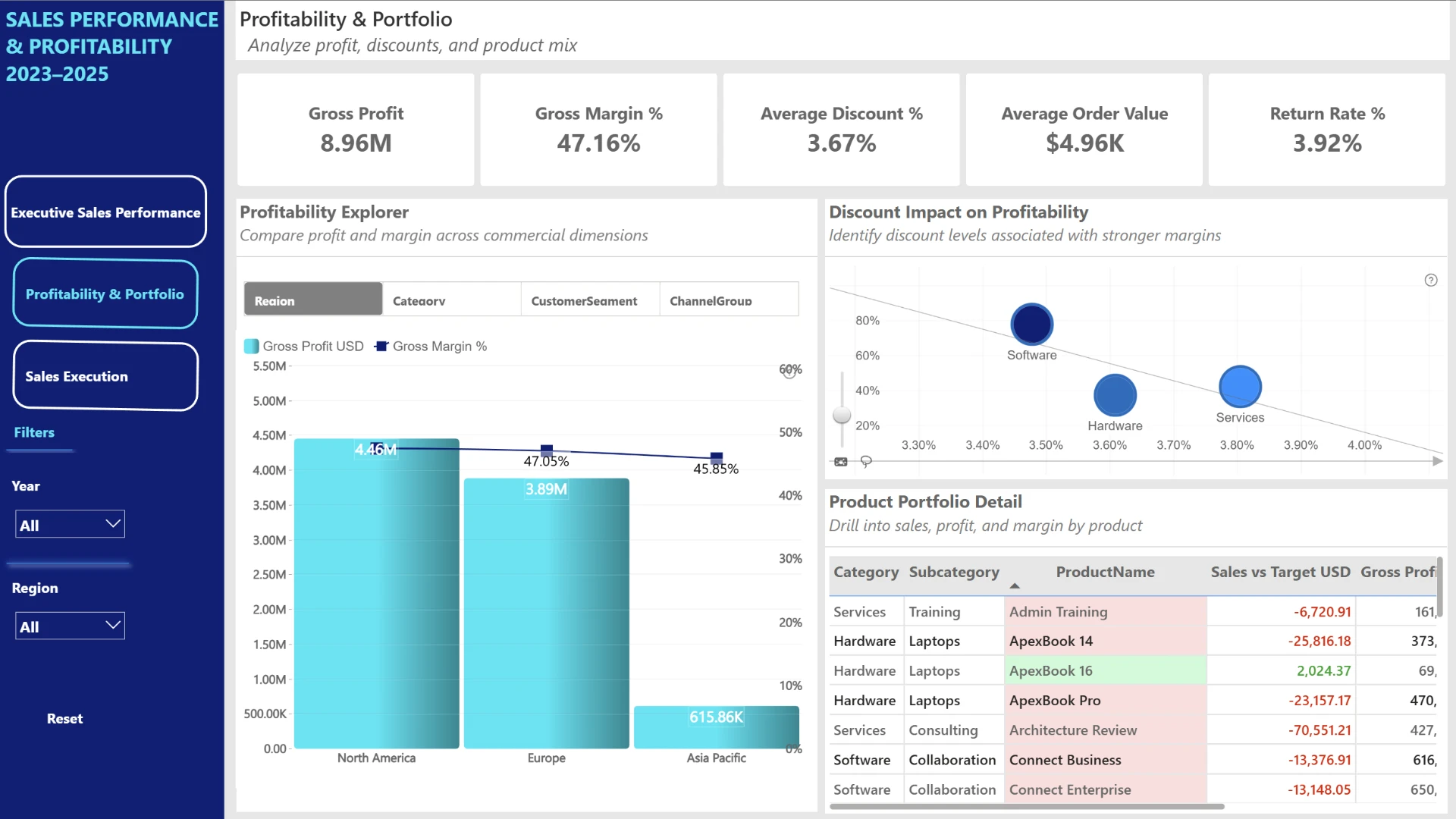The width and height of the screenshot is (1456, 819).
Task: Open the Region filter dropdown
Action: [70, 626]
